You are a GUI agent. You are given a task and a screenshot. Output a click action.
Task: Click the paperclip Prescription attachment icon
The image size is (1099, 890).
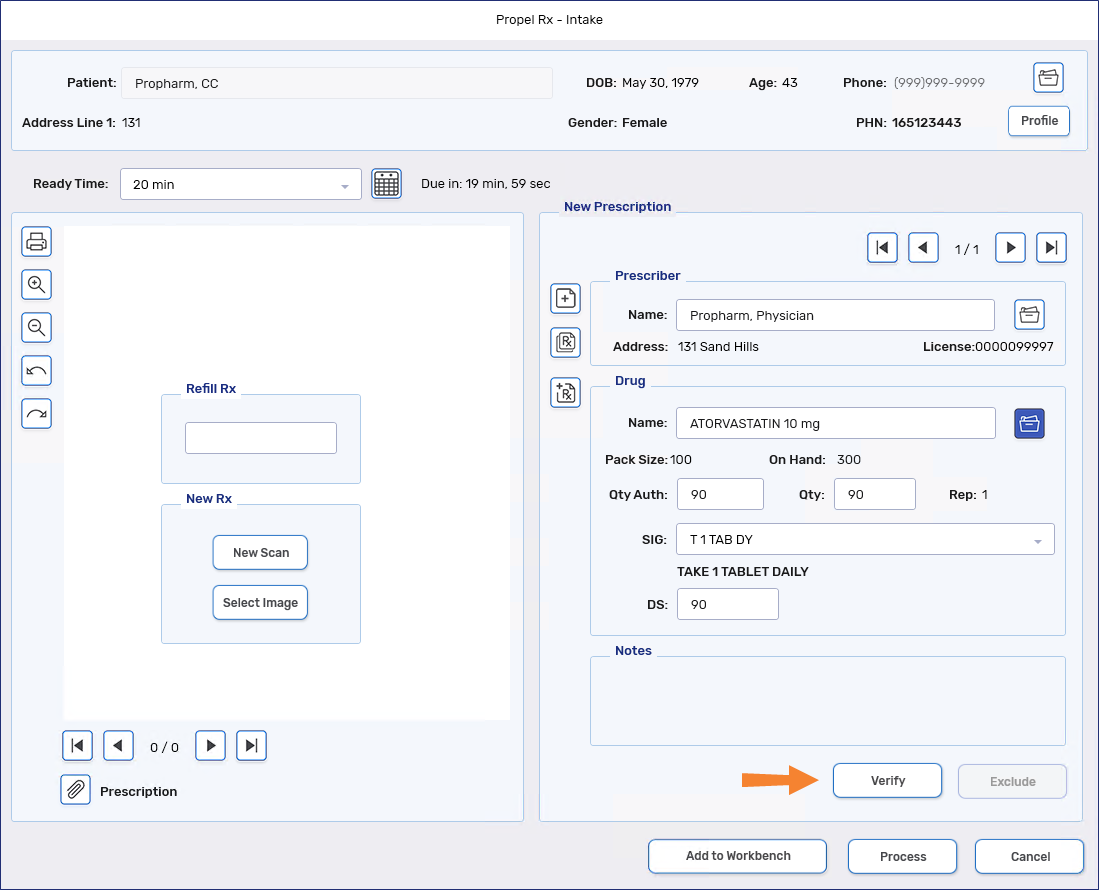click(75, 790)
